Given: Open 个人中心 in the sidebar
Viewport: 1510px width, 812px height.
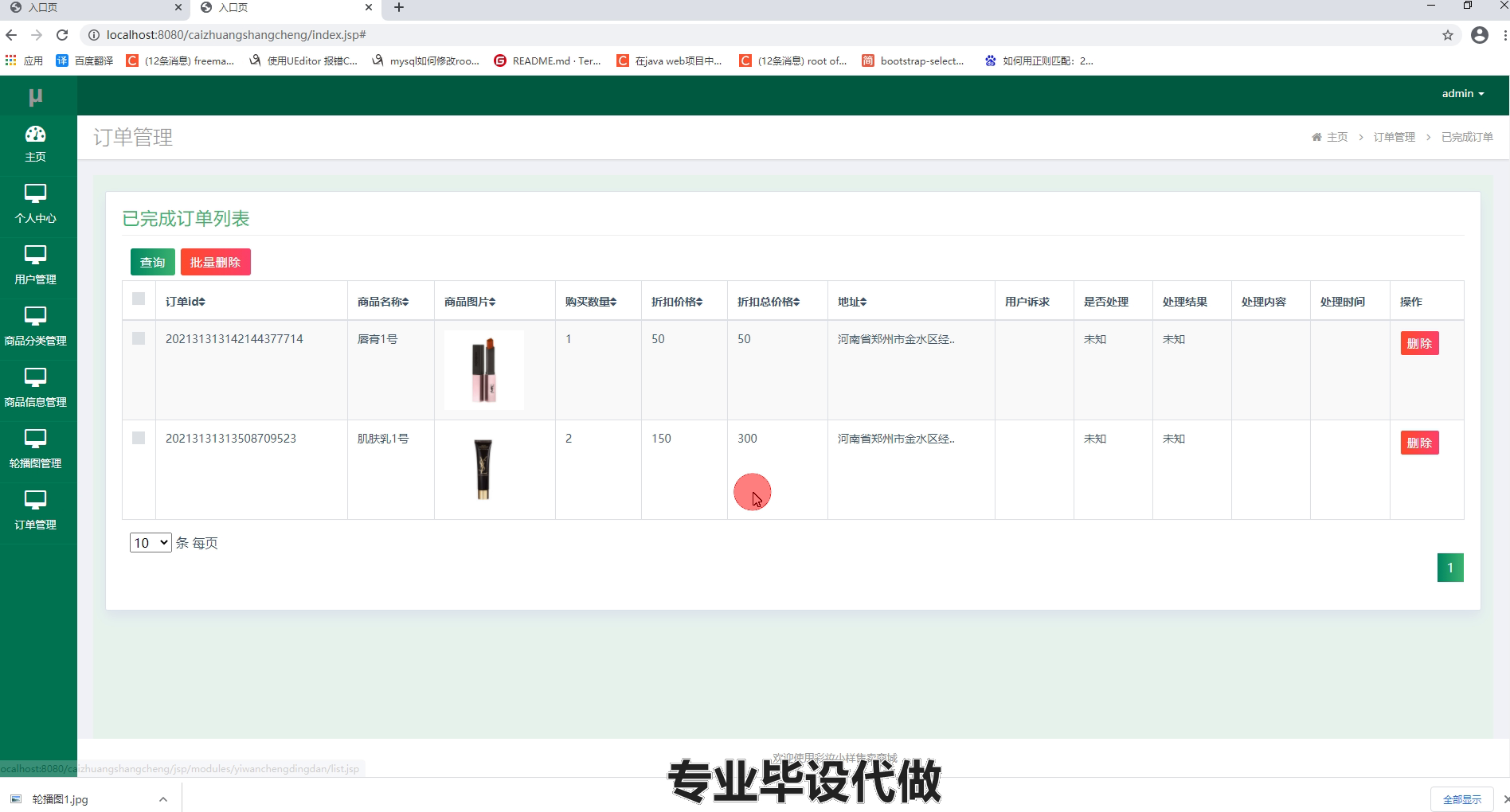Looking at the screenshot, I should (x=35, y=205).
